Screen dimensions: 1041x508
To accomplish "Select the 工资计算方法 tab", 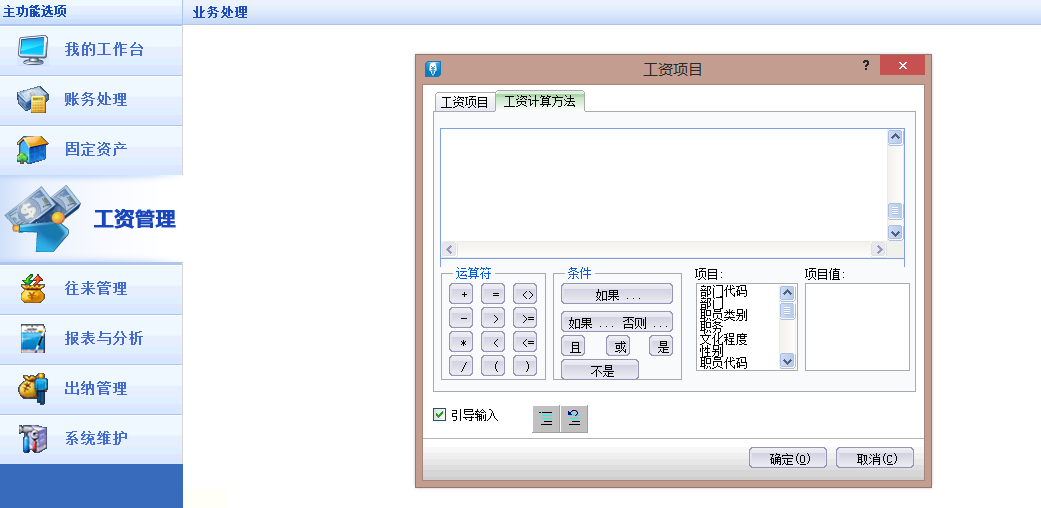I will point(540,101).
